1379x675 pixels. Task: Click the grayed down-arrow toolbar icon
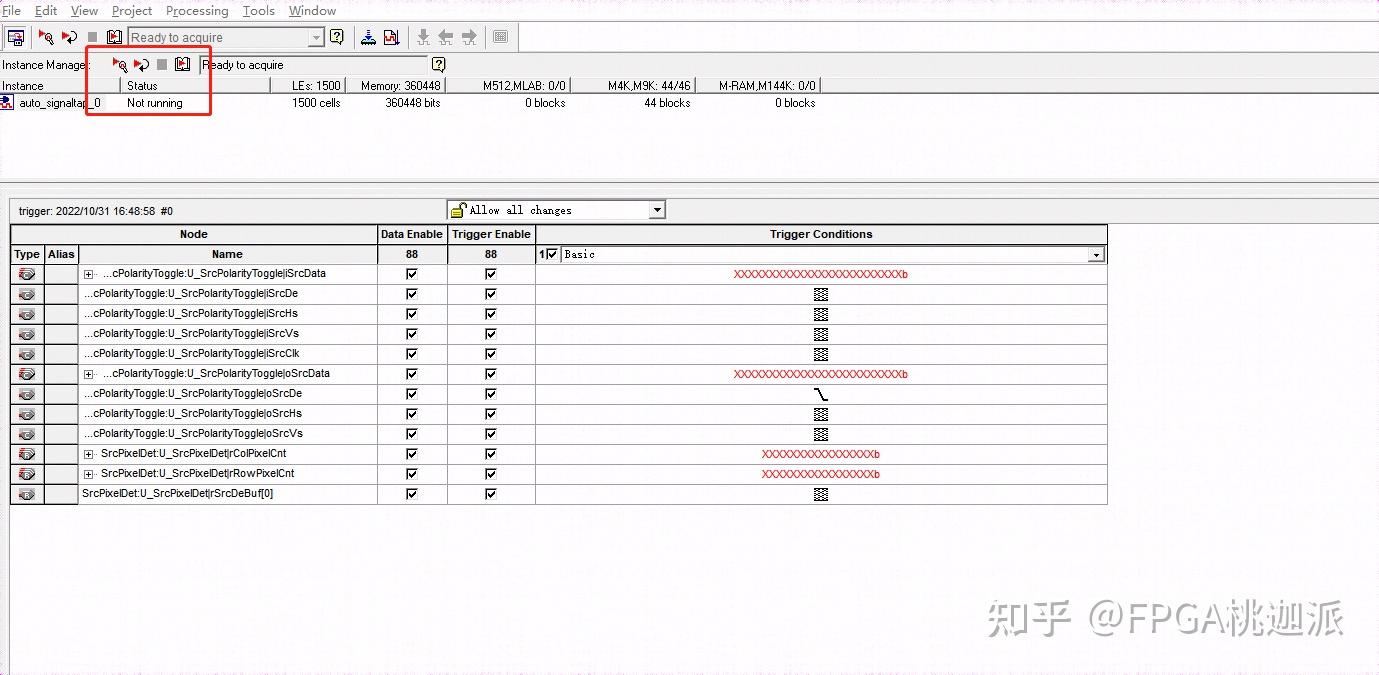pos(423,37)
